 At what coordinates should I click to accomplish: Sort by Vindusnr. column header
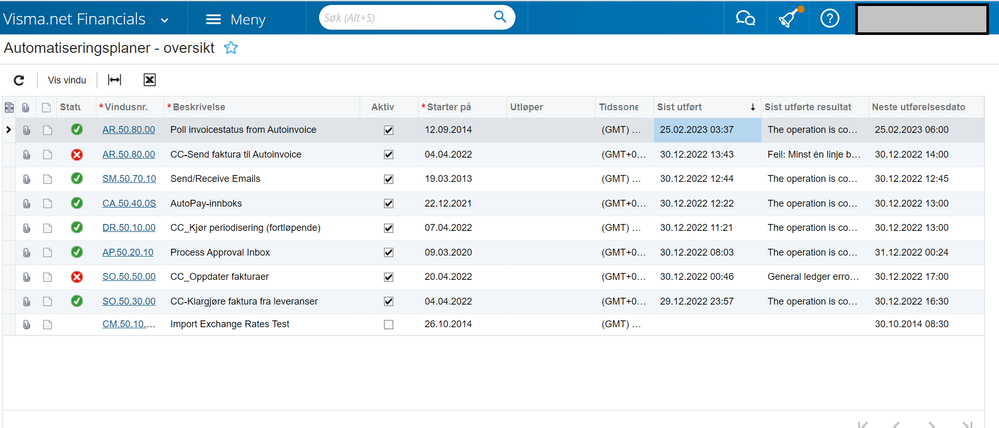click(131, 107)
